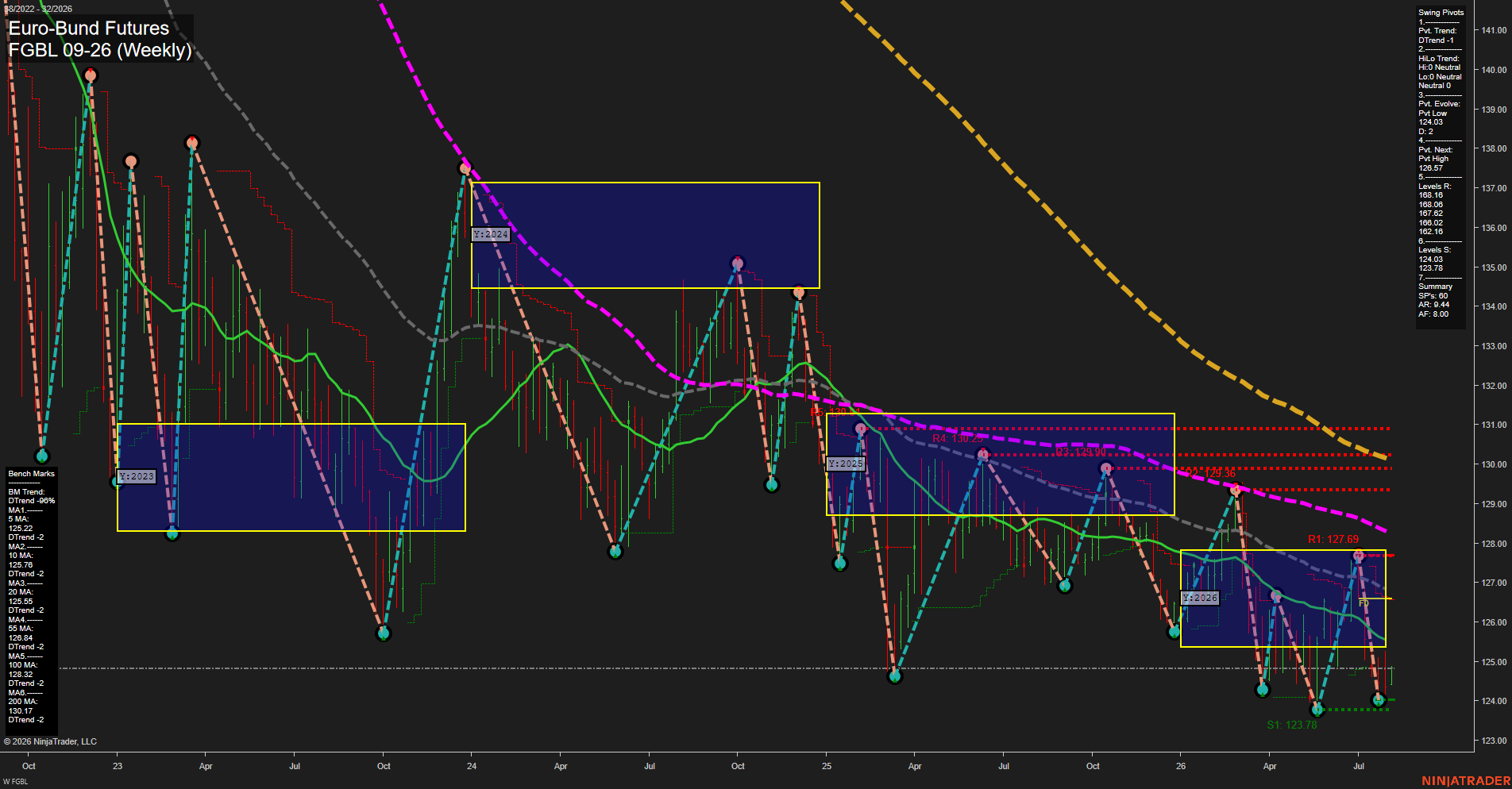Click the 'R1: 127.69' resistance label
The image size is (1512, 789).
tap(1333, 540)
